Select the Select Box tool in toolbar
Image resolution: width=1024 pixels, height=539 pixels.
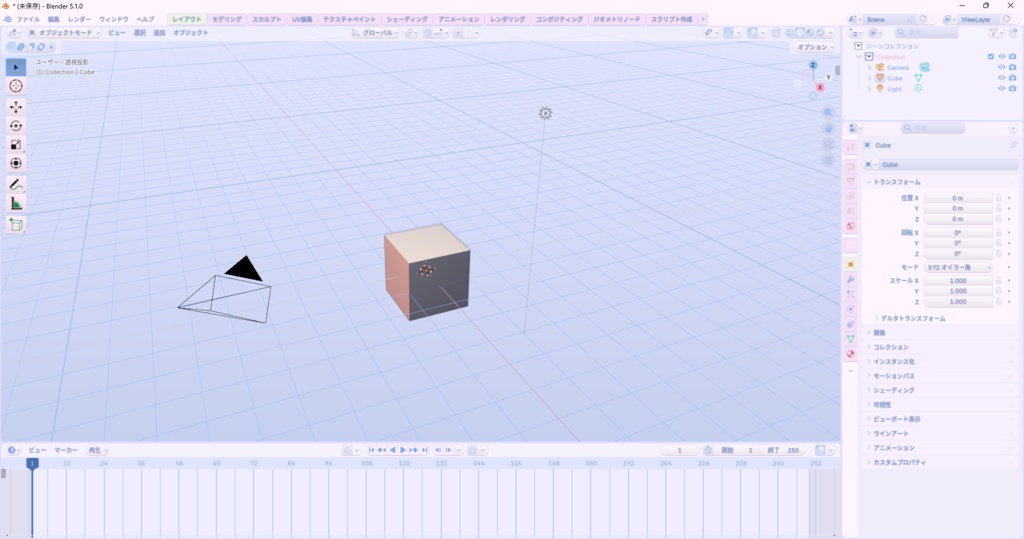pyautogui.click(x=16, y=67)
